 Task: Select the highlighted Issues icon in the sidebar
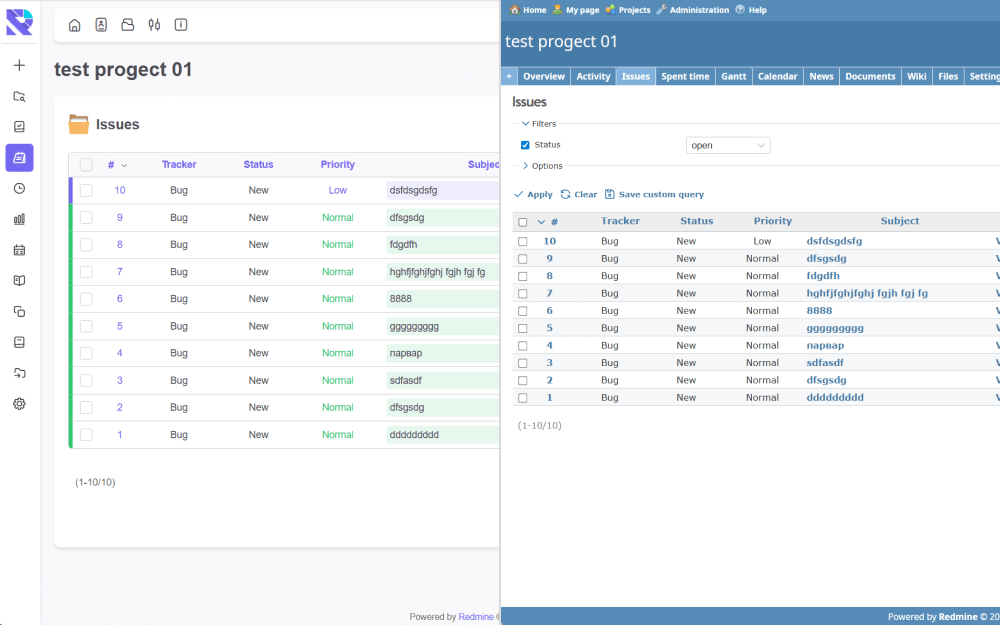coord(19,158)
